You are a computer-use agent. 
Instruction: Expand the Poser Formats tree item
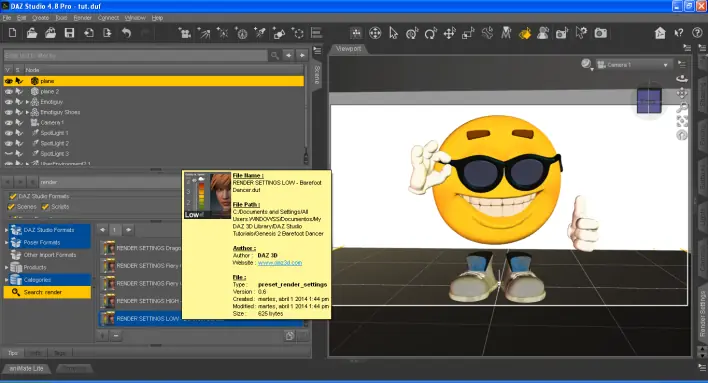coord(6,243)
